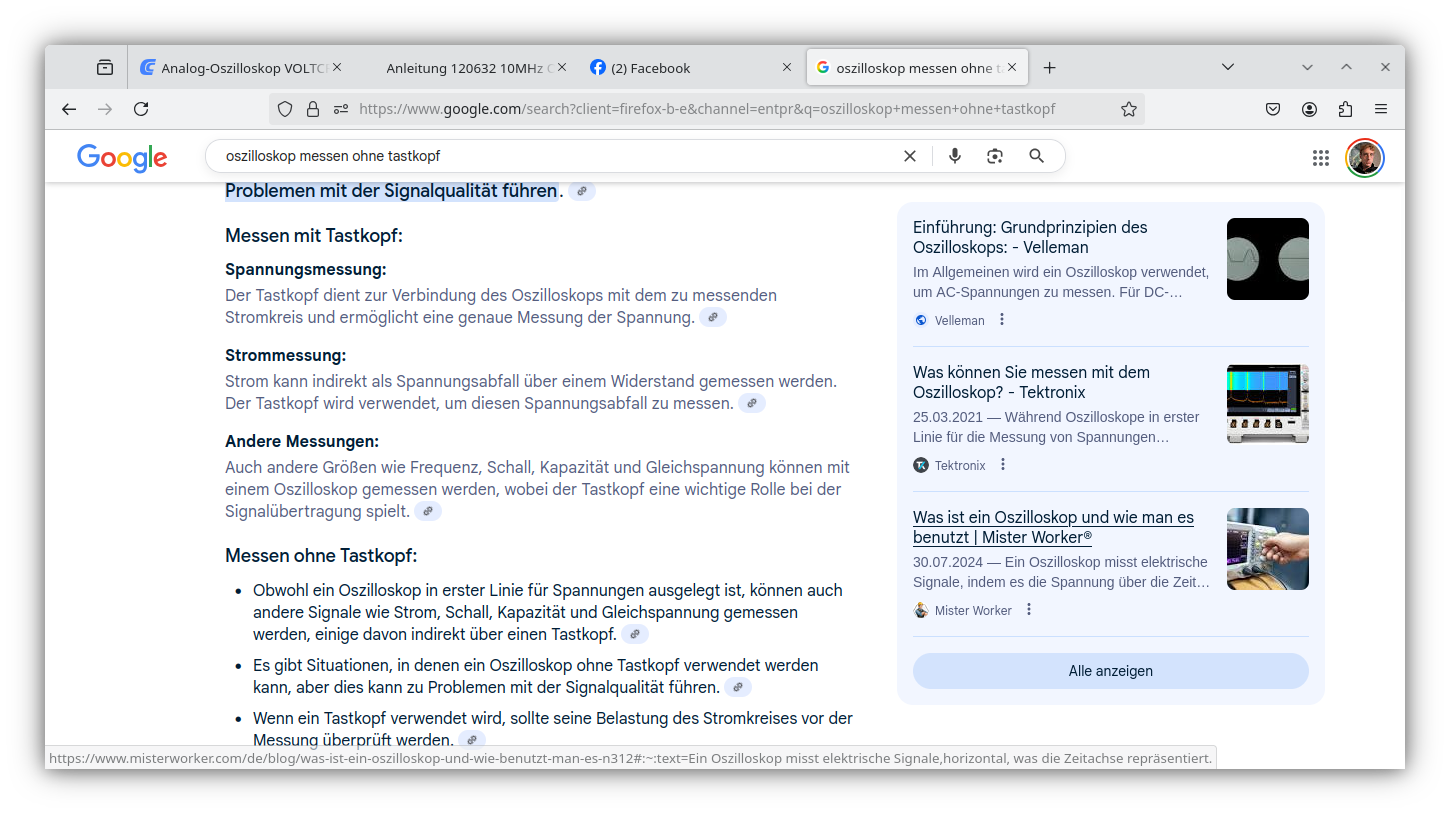
Task: Clear the search query with the X icon
Action: click(910, 156)
